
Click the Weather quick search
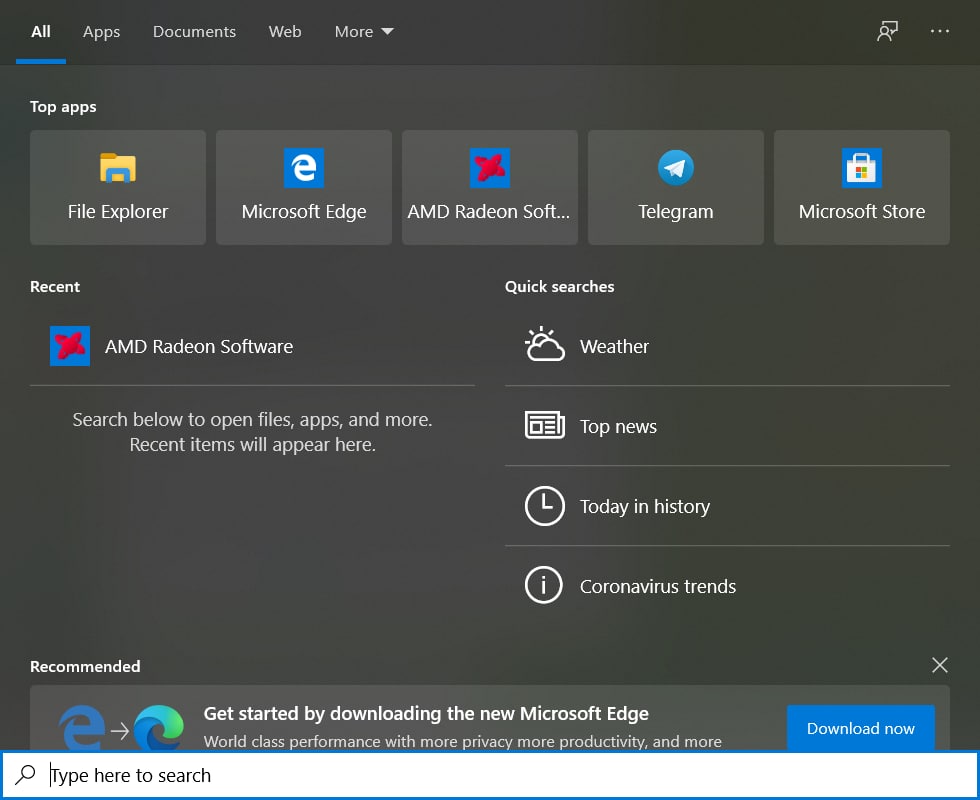(728, 346)
